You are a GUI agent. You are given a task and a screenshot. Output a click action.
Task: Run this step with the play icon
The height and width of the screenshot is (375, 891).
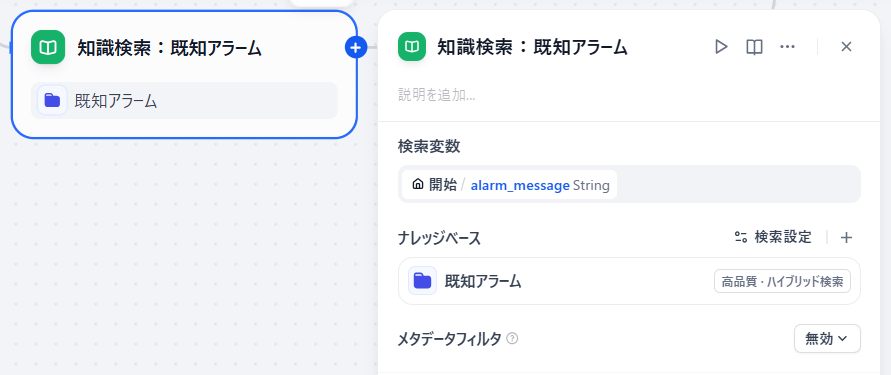(721, 47)
